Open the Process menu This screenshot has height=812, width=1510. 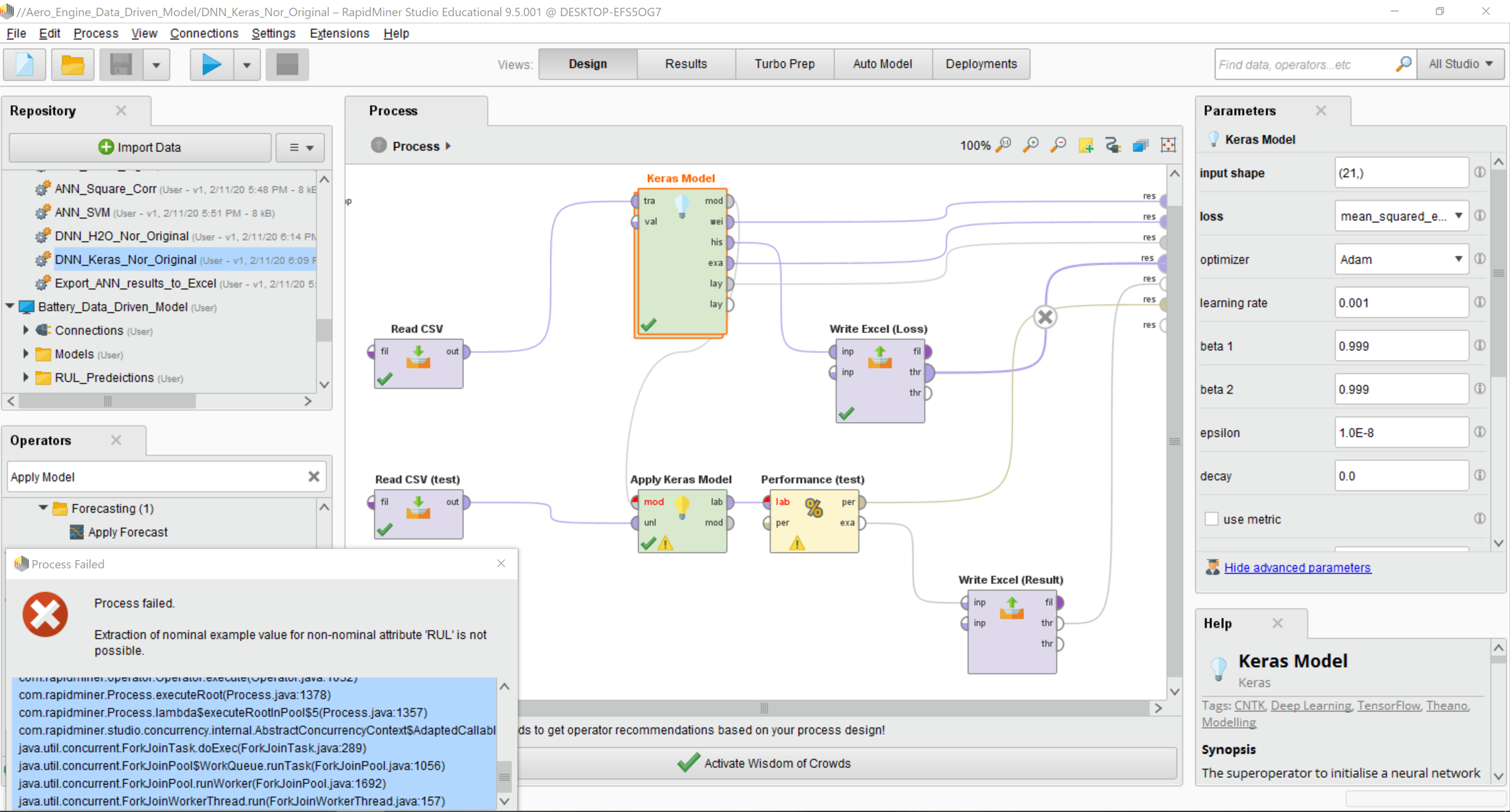pos(96,33)
